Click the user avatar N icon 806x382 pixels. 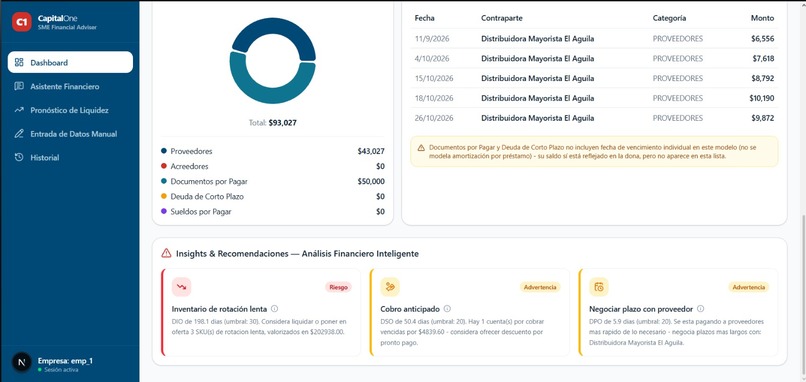coord(22,362)
